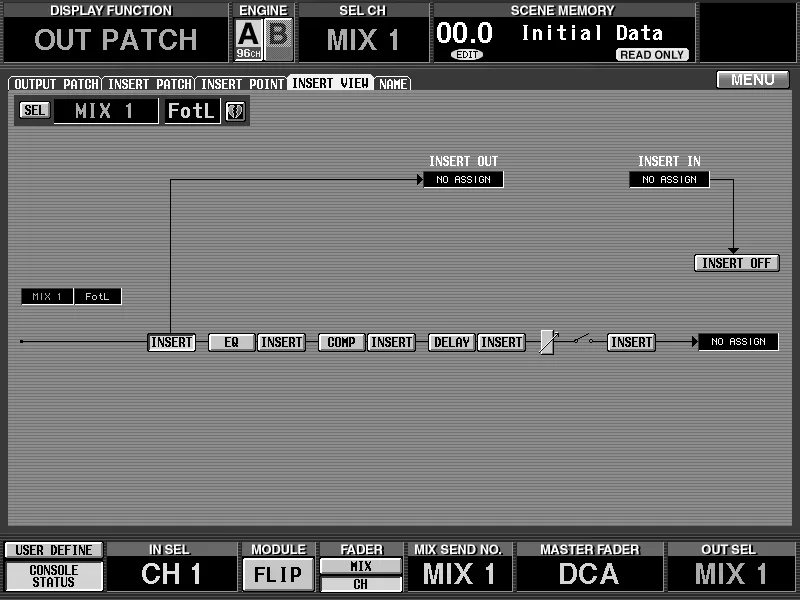Viewport: 800px width, 600px height.
Task: Click the EDIT indicator under the scene number
Action: 467,55
